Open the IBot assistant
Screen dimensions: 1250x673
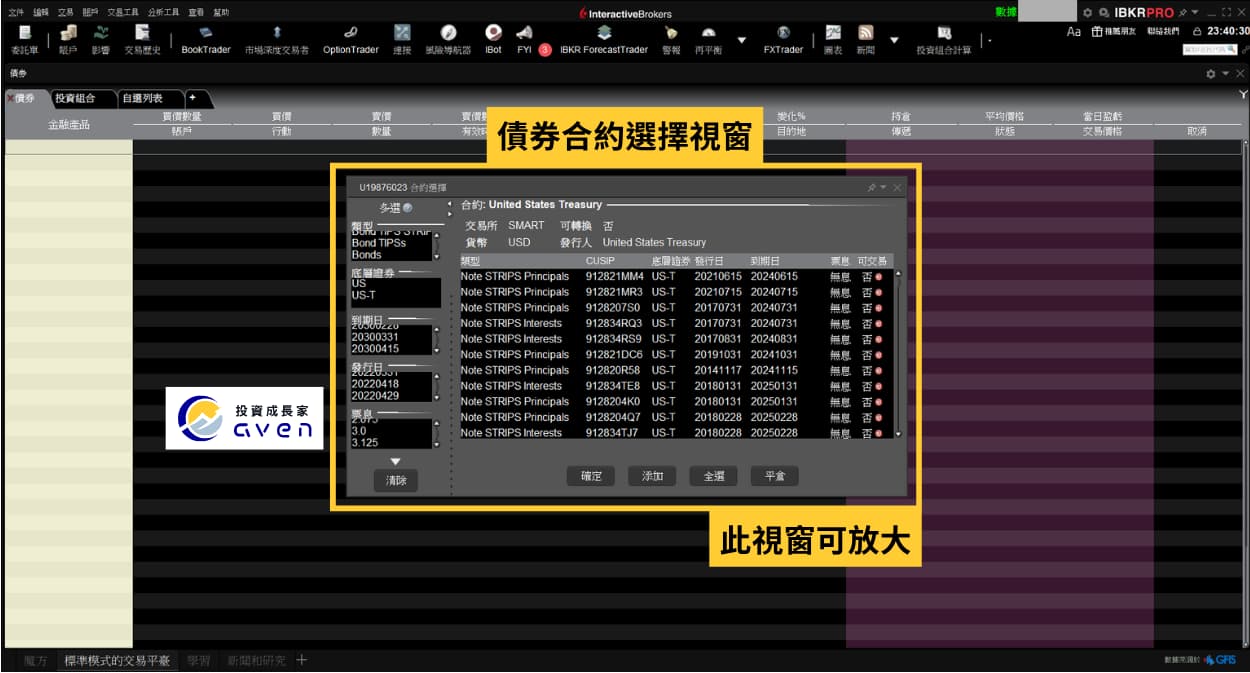(493, 39)
